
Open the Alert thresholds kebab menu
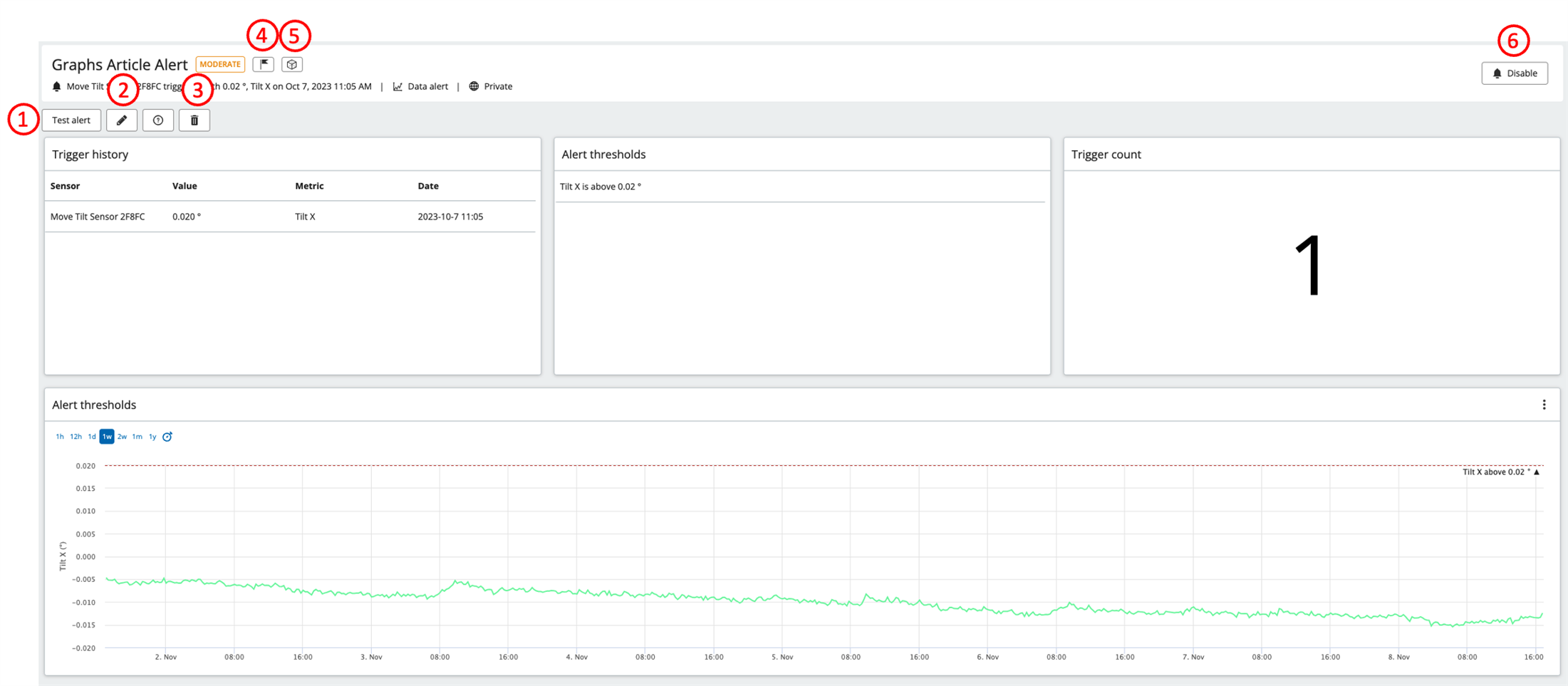click(x=1544, y=404)
